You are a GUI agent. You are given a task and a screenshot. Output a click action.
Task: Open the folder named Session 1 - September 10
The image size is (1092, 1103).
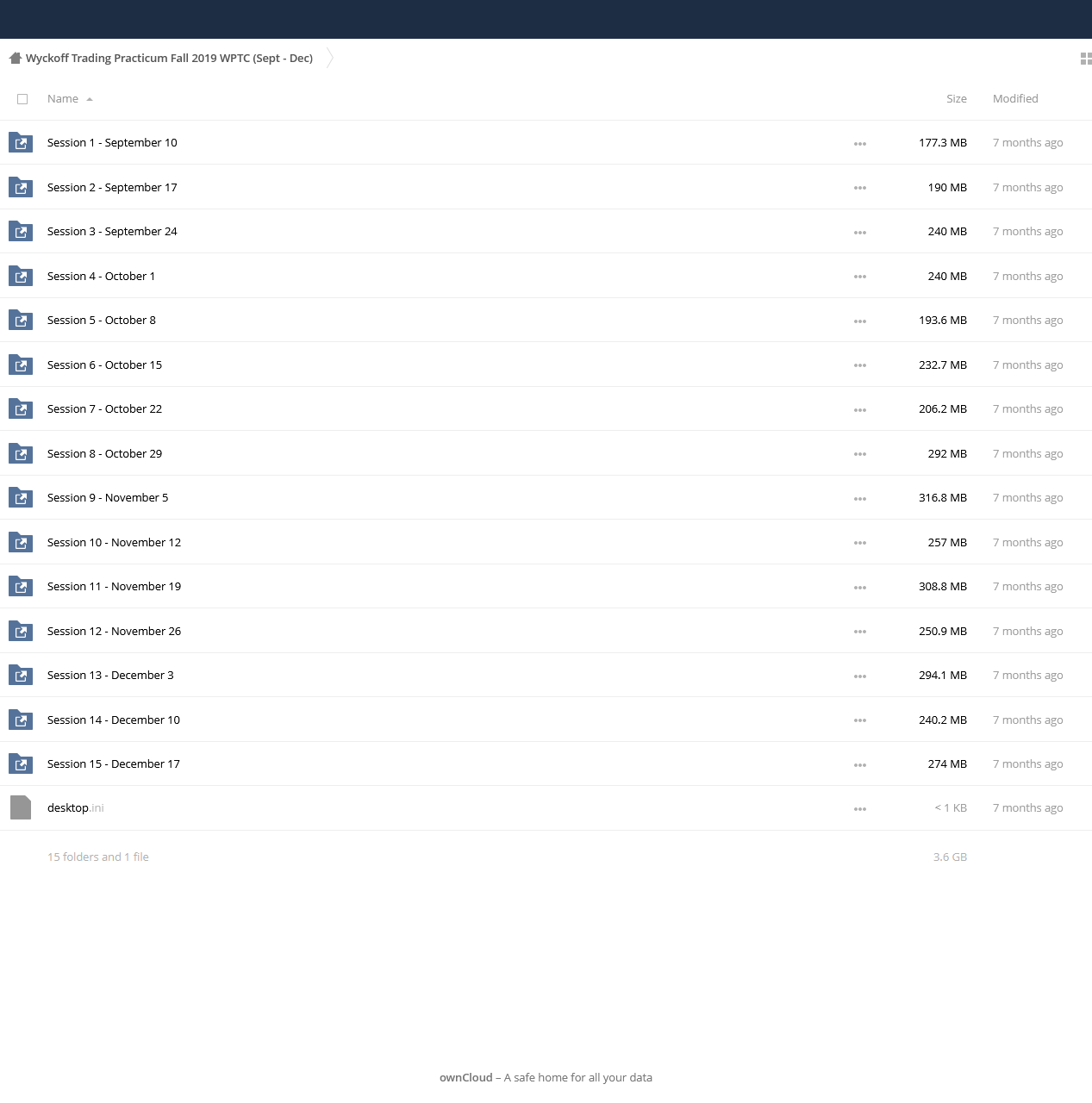[112, 143]
